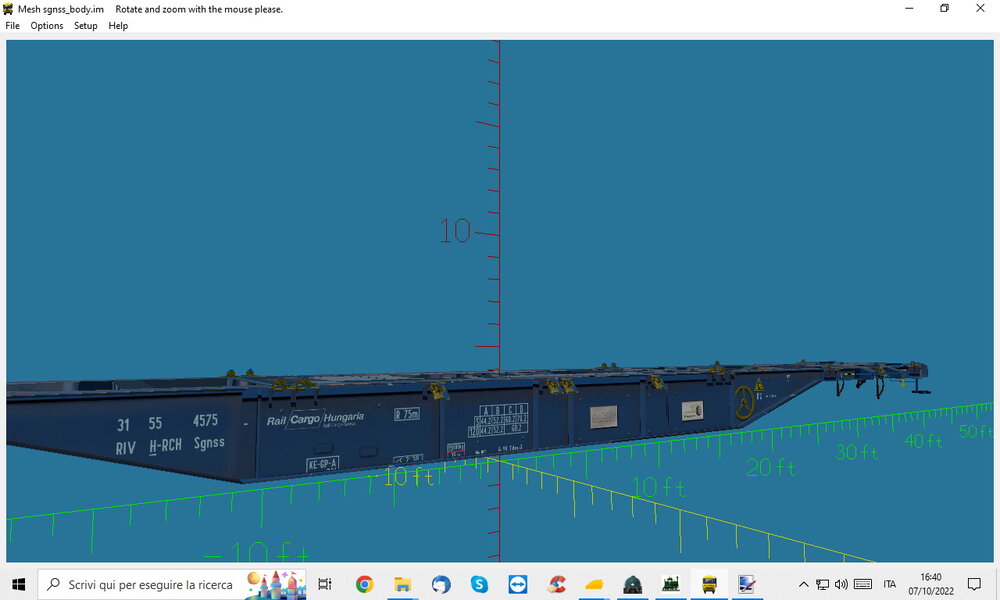Click the 3D wagon mesh viewport
The width and height of the screenshot is (1000, 600).
tap(499, 301)
